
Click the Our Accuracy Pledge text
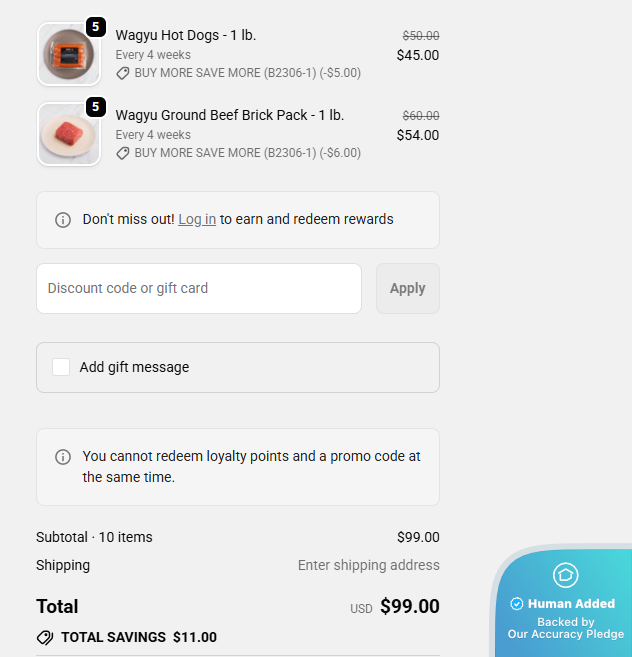(565, 634)
